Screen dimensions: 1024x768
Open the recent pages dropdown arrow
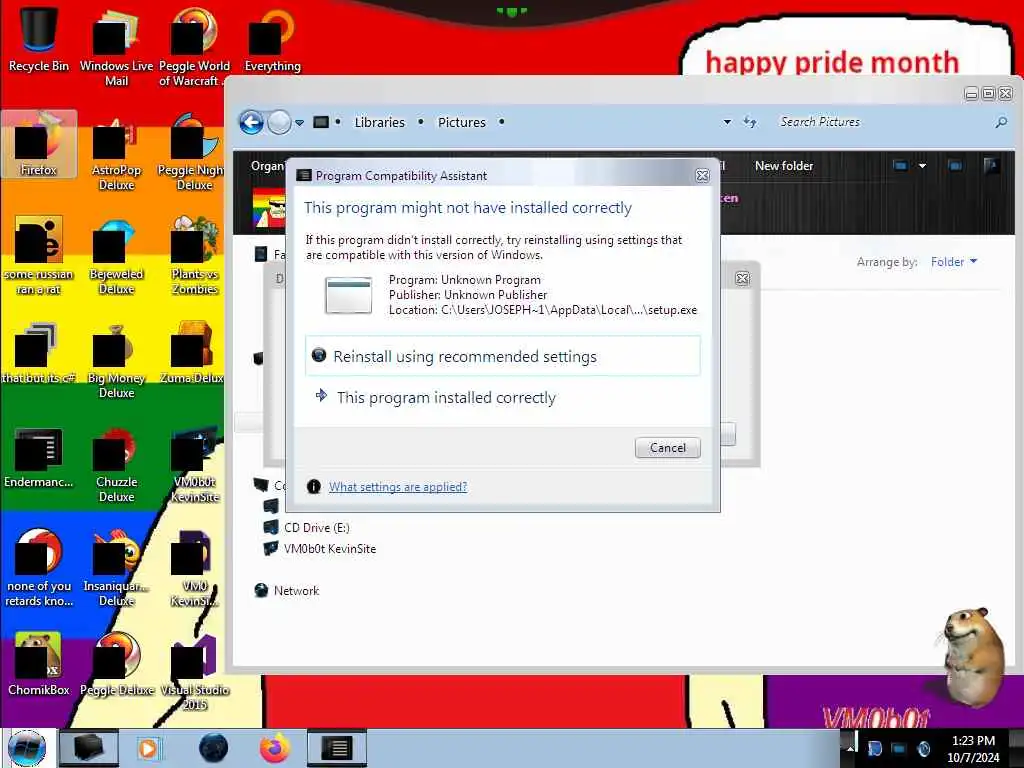coord(299,123)
